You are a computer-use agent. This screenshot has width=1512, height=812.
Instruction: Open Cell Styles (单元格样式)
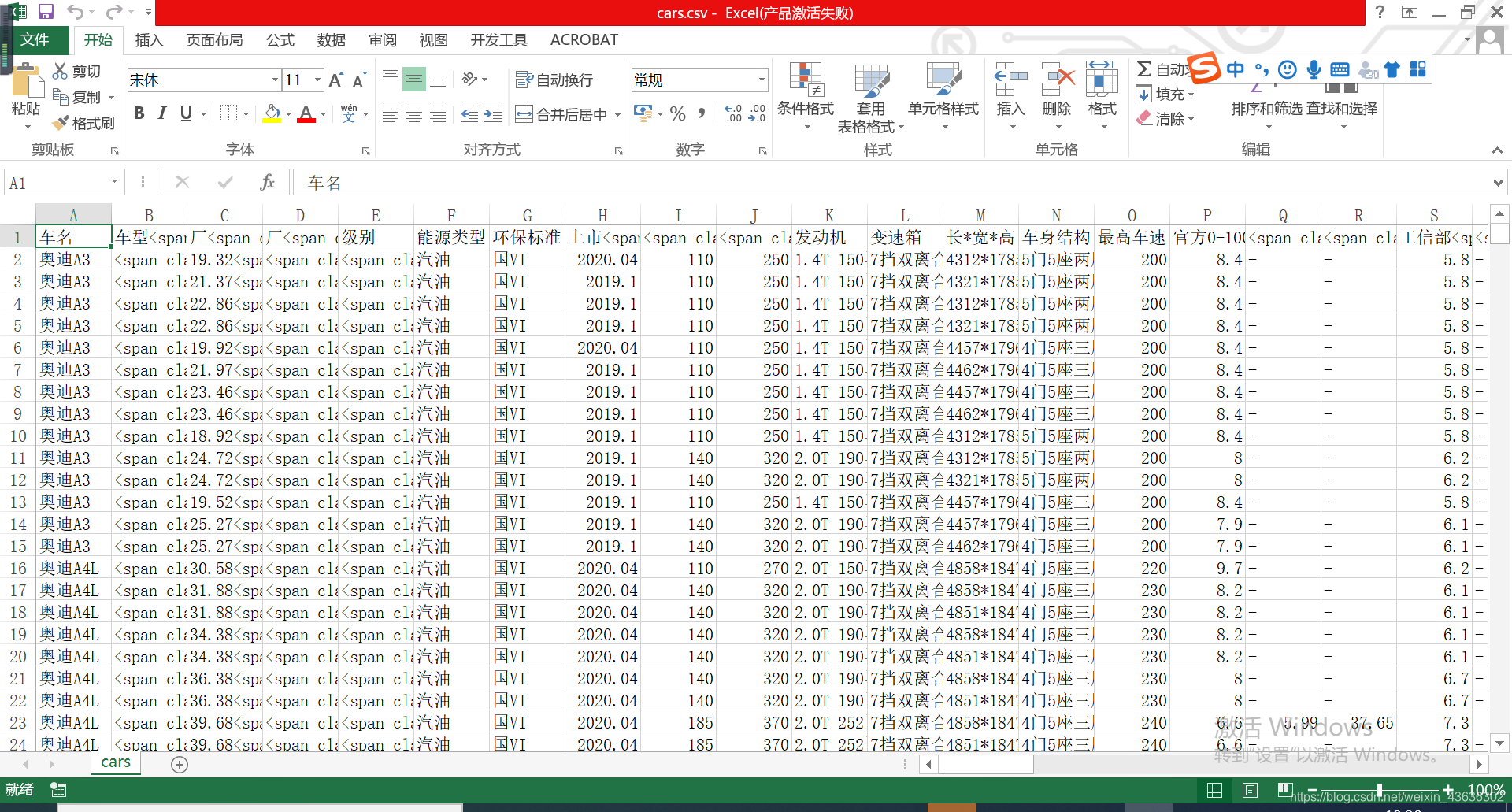point(943,96)
